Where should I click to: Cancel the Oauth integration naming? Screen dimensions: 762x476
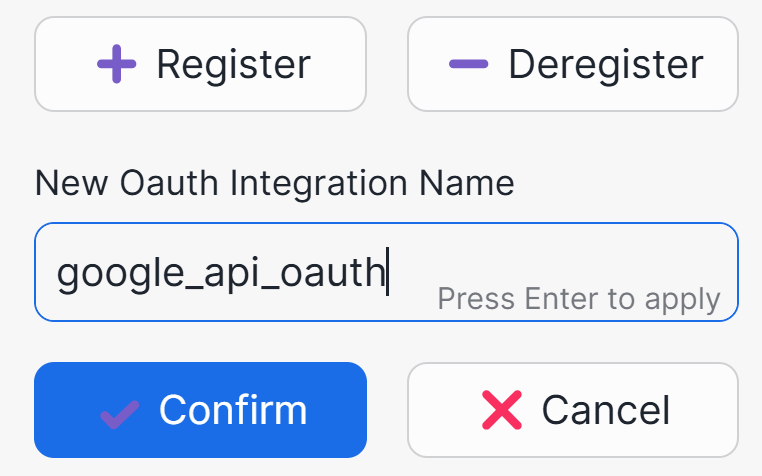(x=573, y=410)
